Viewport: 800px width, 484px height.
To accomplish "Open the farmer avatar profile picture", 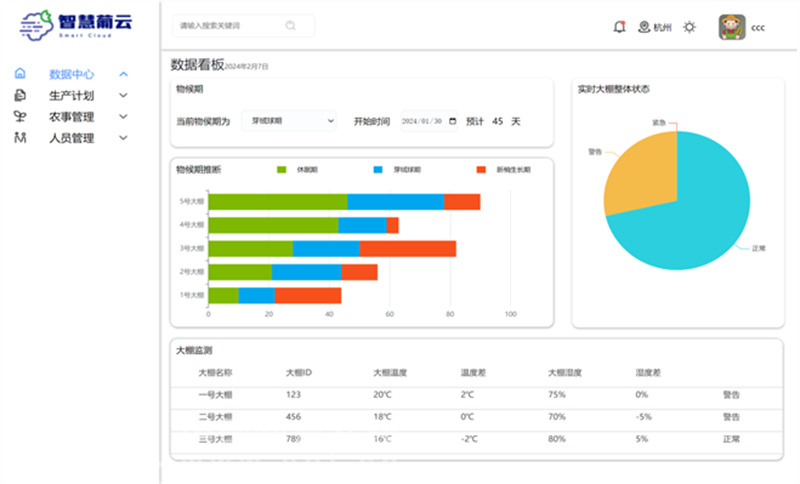I will (x=731, y=27).
